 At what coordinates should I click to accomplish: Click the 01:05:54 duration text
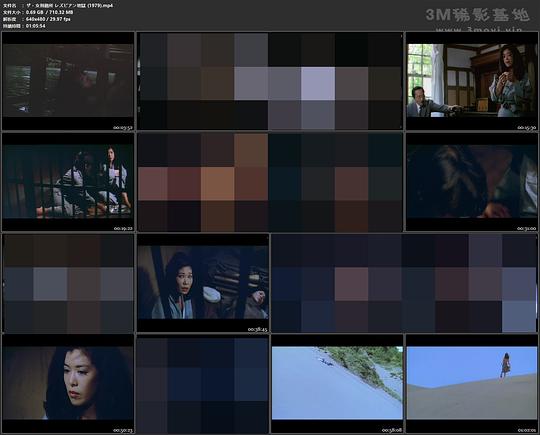(36, 26)
